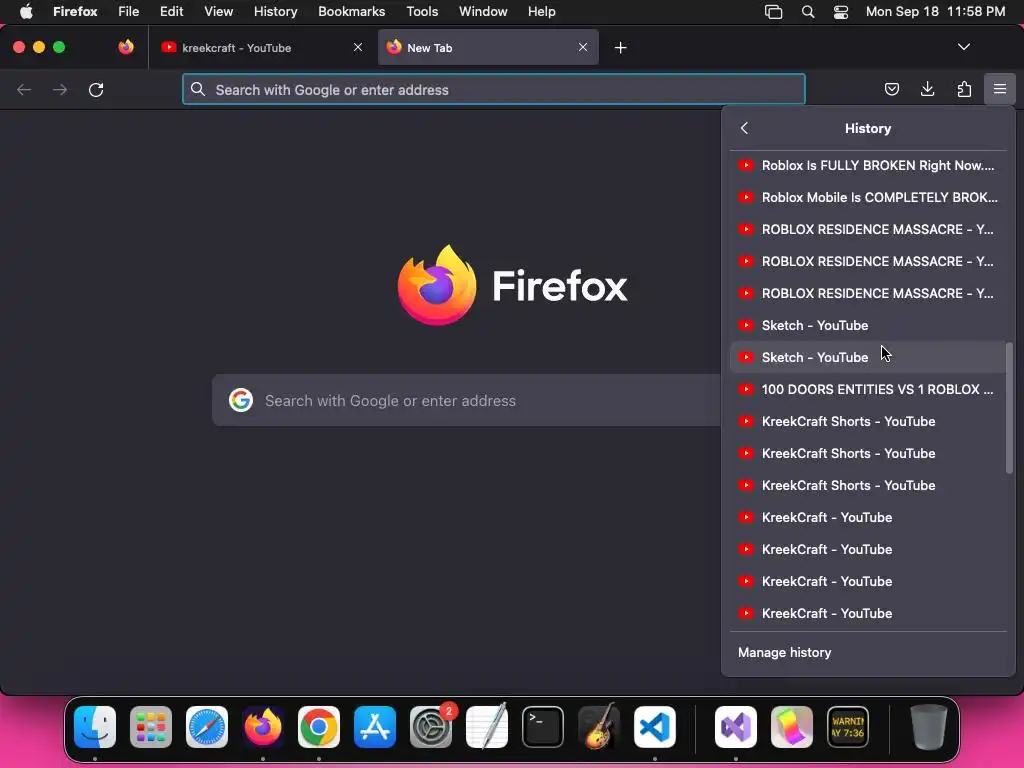Viewport: 1024px width, 768px height.
Task: Open Visual Studio from the Dock
Action: [x=736, y=727]
